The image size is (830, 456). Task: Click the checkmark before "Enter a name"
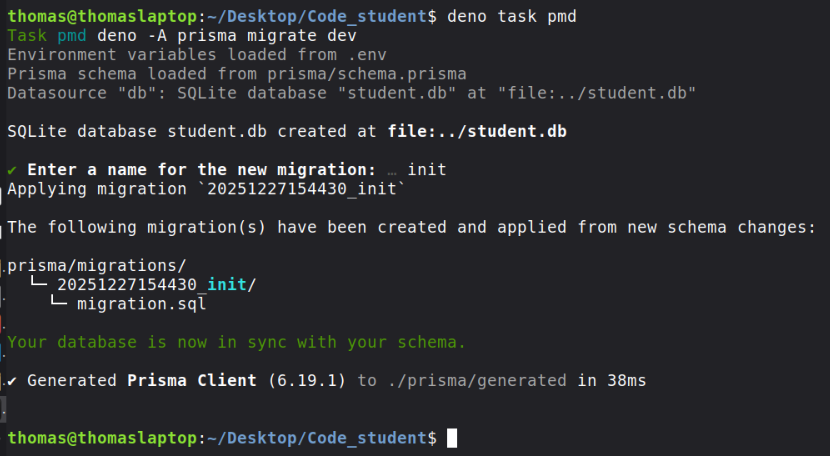12,169
